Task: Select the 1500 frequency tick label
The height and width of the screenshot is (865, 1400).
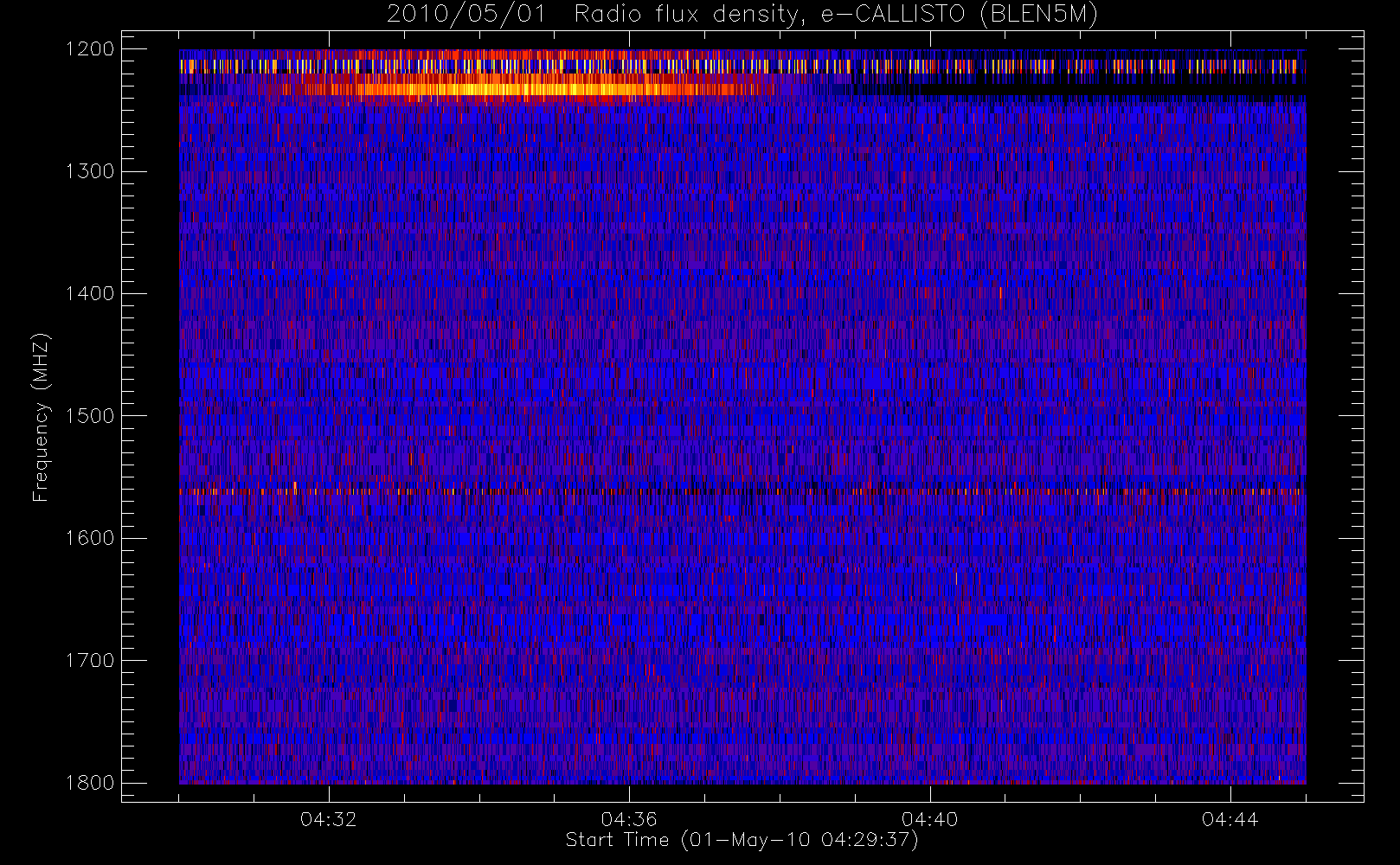Action: pyautogui.click(x=90, y=416)
